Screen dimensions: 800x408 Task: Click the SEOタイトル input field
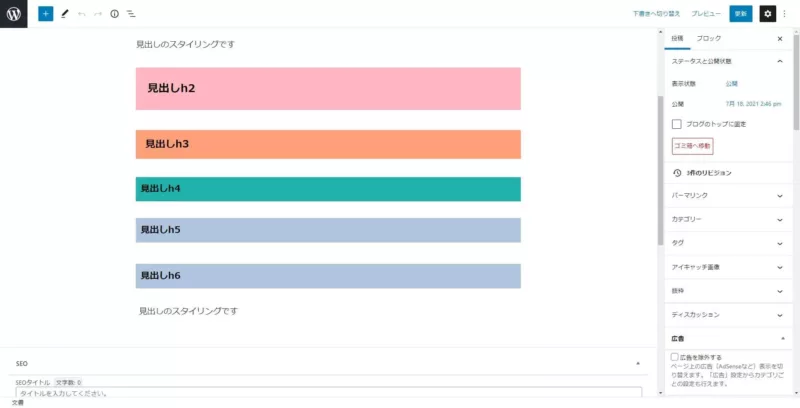[329, 393]
